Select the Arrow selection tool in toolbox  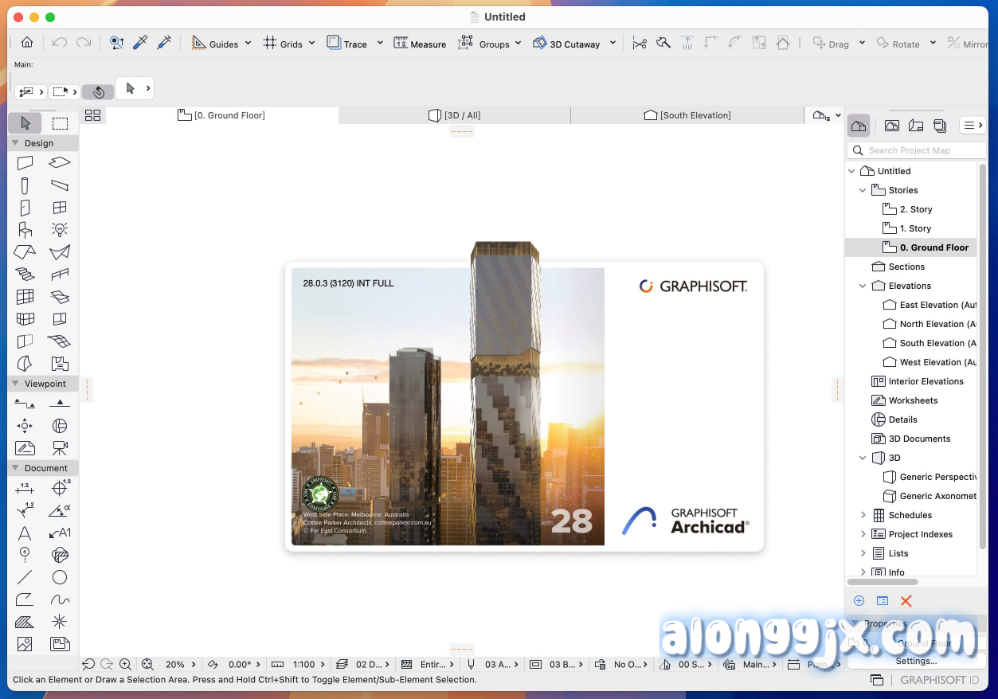tap(25, 123)
